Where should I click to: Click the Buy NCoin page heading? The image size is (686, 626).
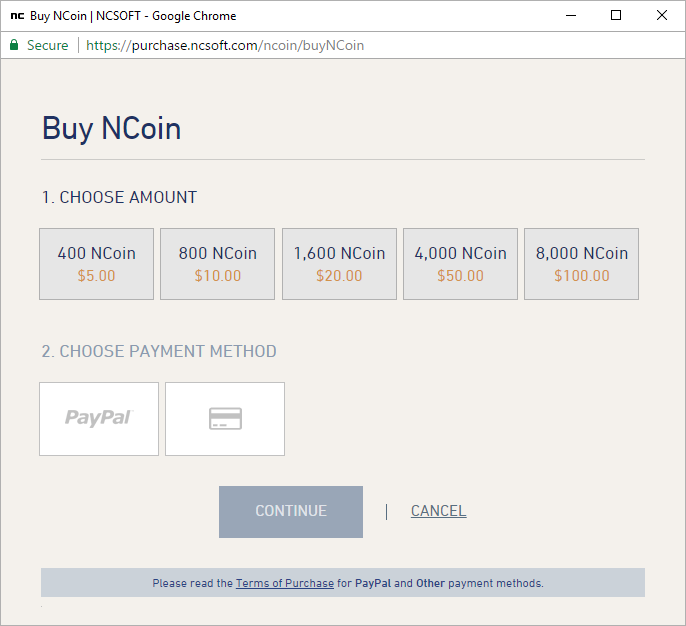pos(111,129)
